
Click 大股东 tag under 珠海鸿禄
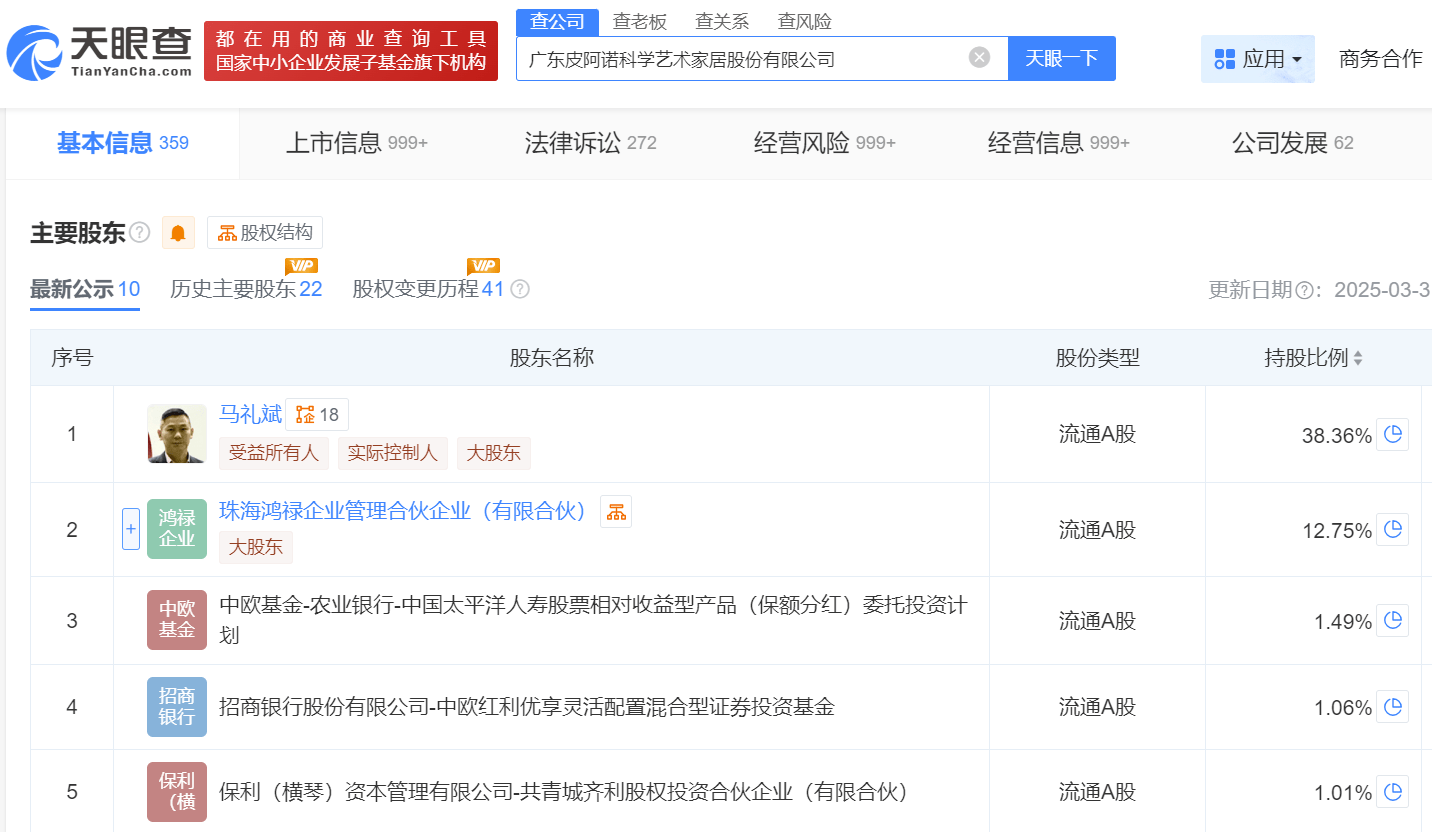coord(256,547)
